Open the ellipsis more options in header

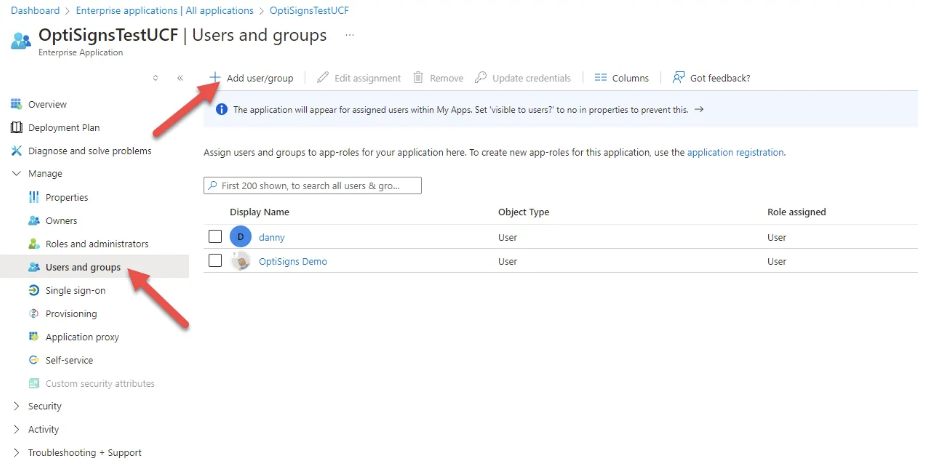350,35
